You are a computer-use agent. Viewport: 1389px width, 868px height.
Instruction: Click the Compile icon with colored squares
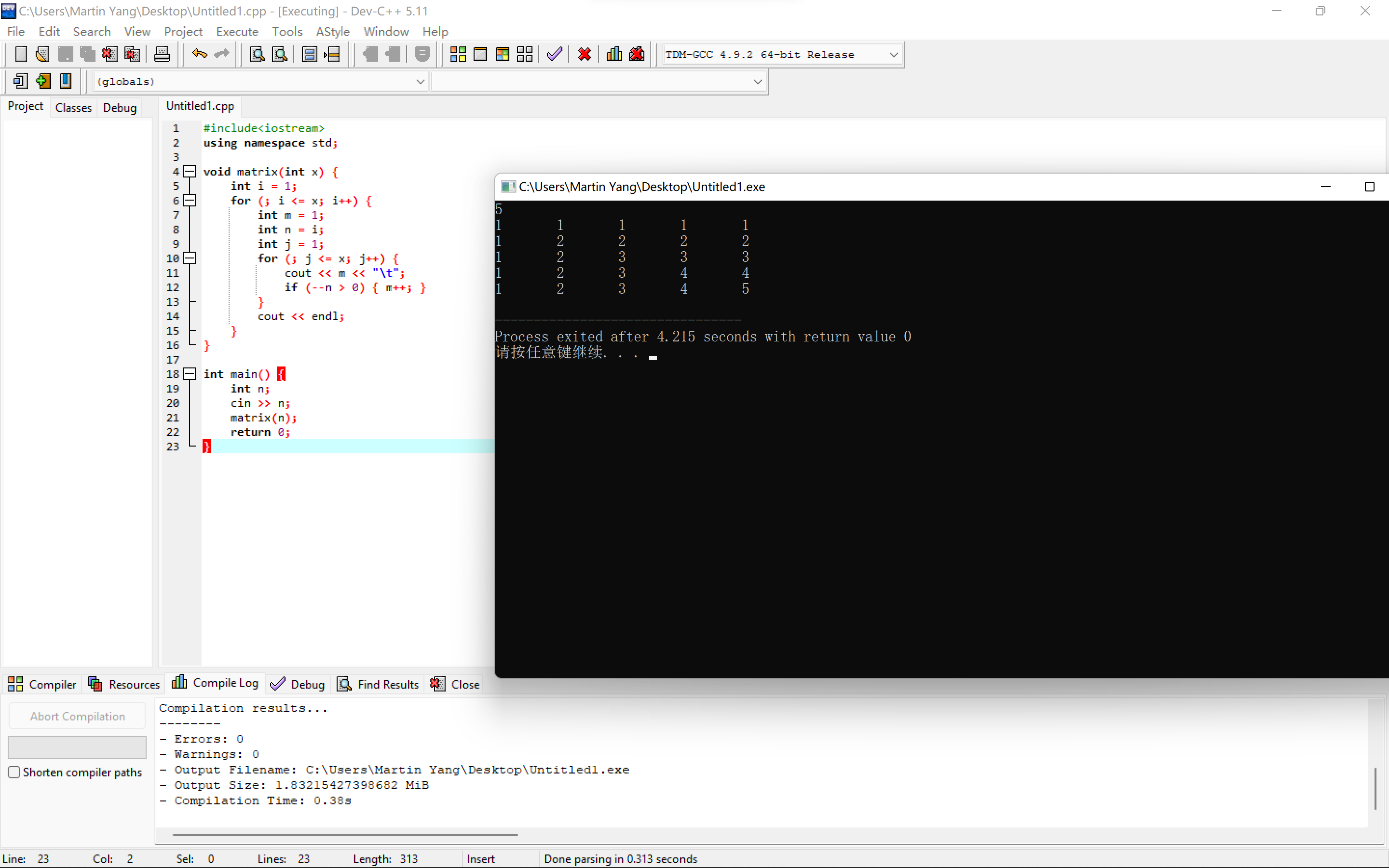(457, 54)
